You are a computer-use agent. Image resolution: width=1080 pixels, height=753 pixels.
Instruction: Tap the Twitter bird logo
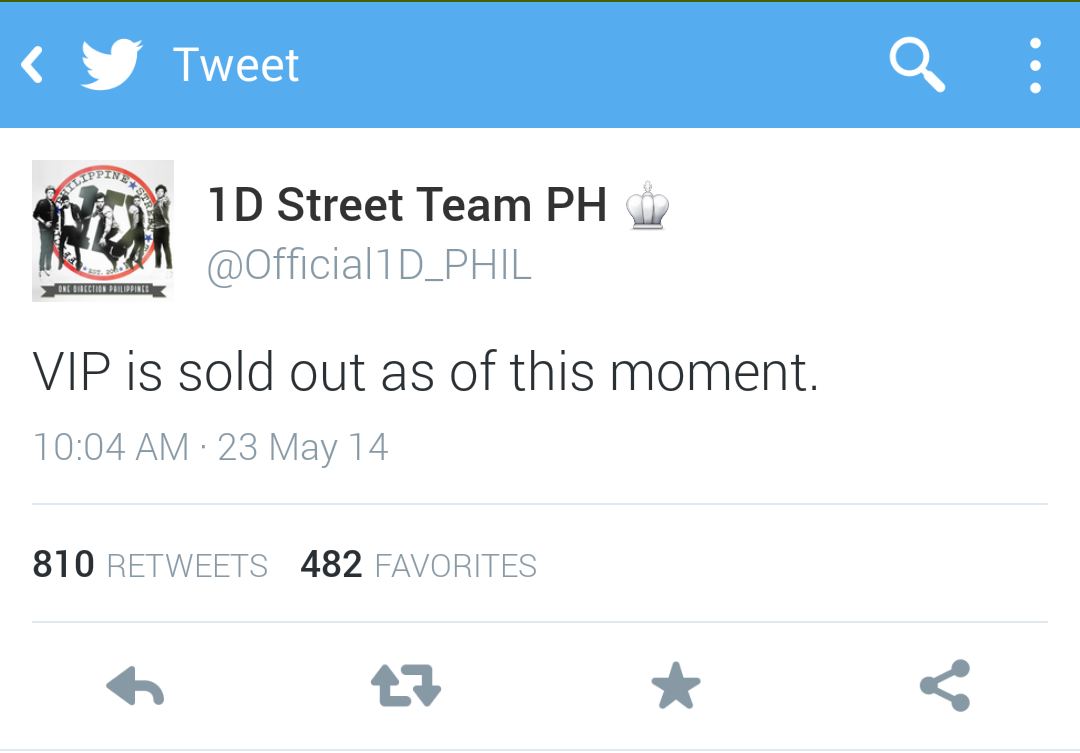pyautogui.click(x=112, y=65)
